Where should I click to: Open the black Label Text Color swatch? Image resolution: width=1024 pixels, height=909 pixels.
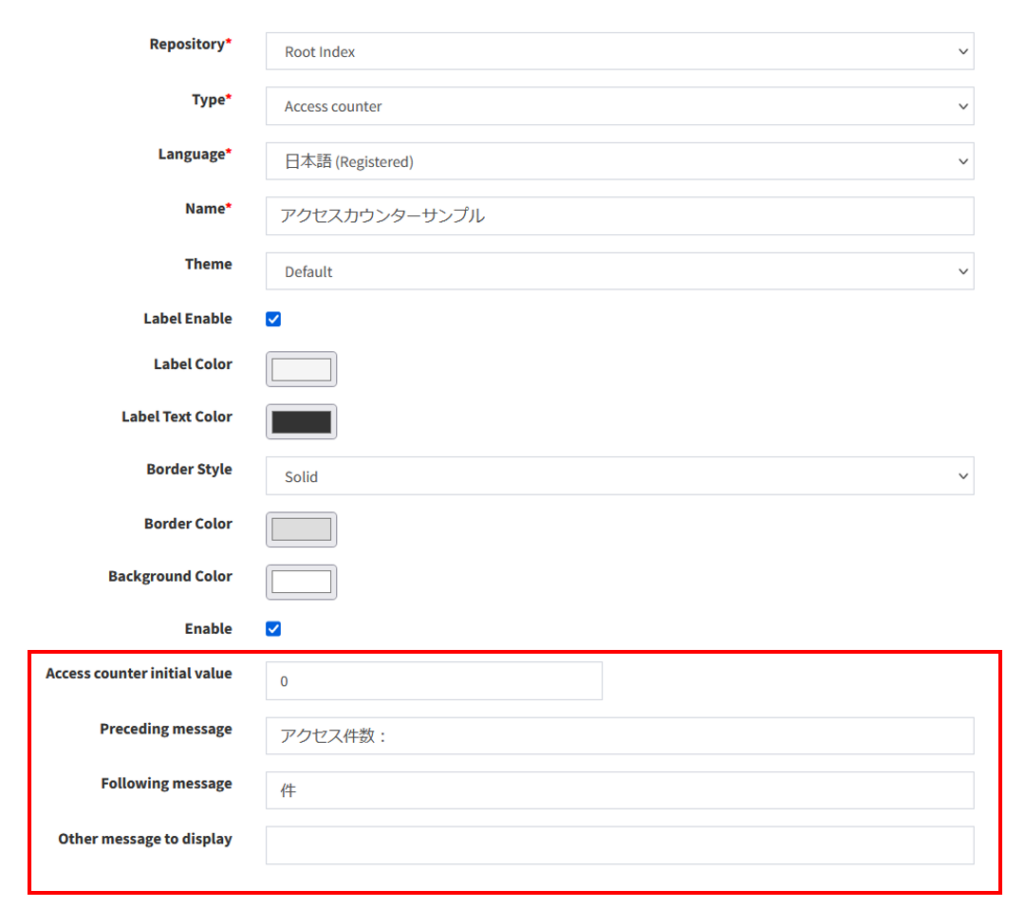tap(301, 422)
